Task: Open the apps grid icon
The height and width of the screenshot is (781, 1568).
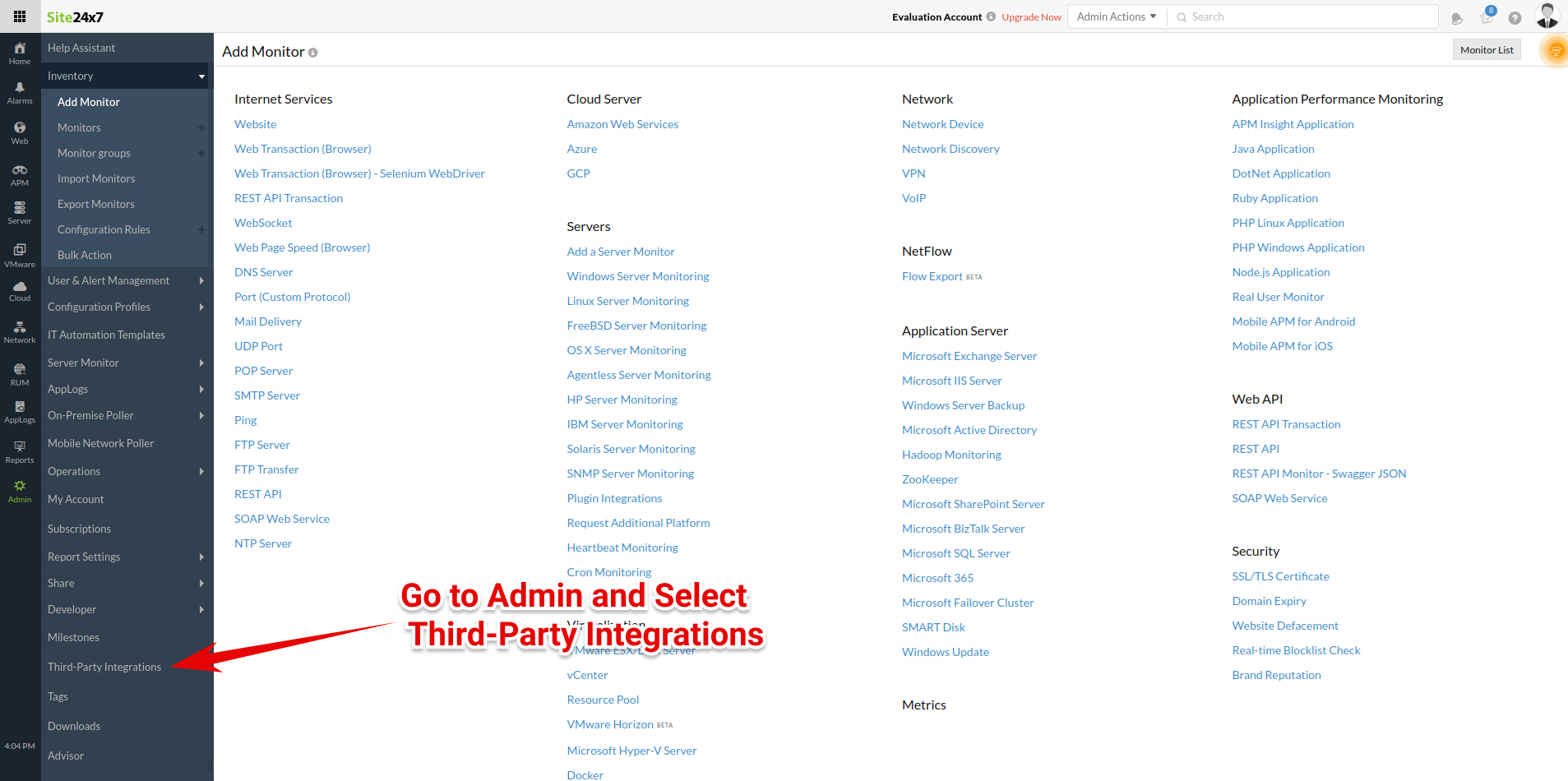Action: coord(20,16)
